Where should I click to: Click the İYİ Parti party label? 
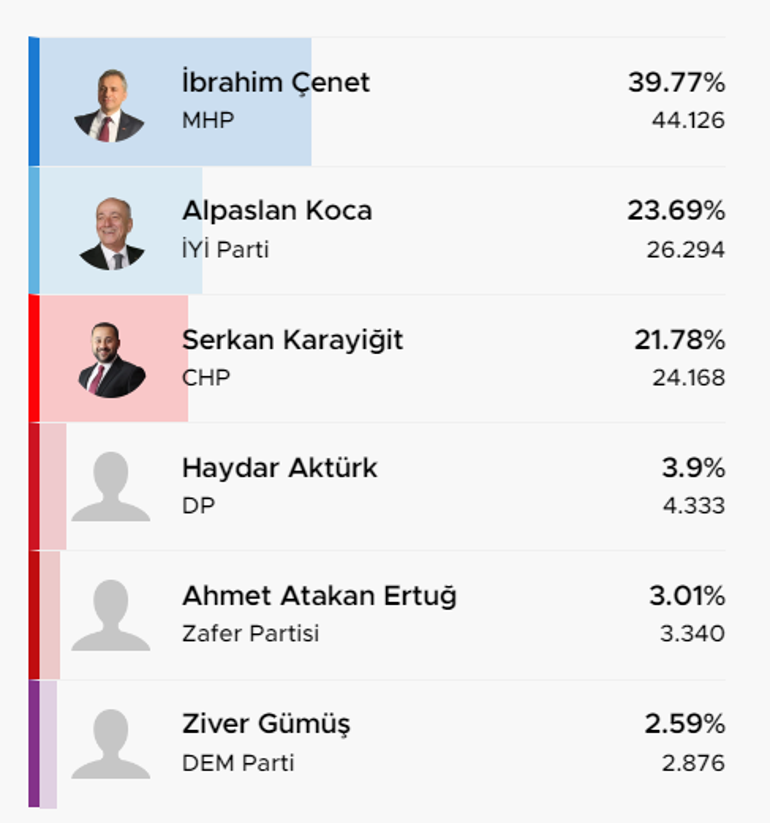[225, 249]
